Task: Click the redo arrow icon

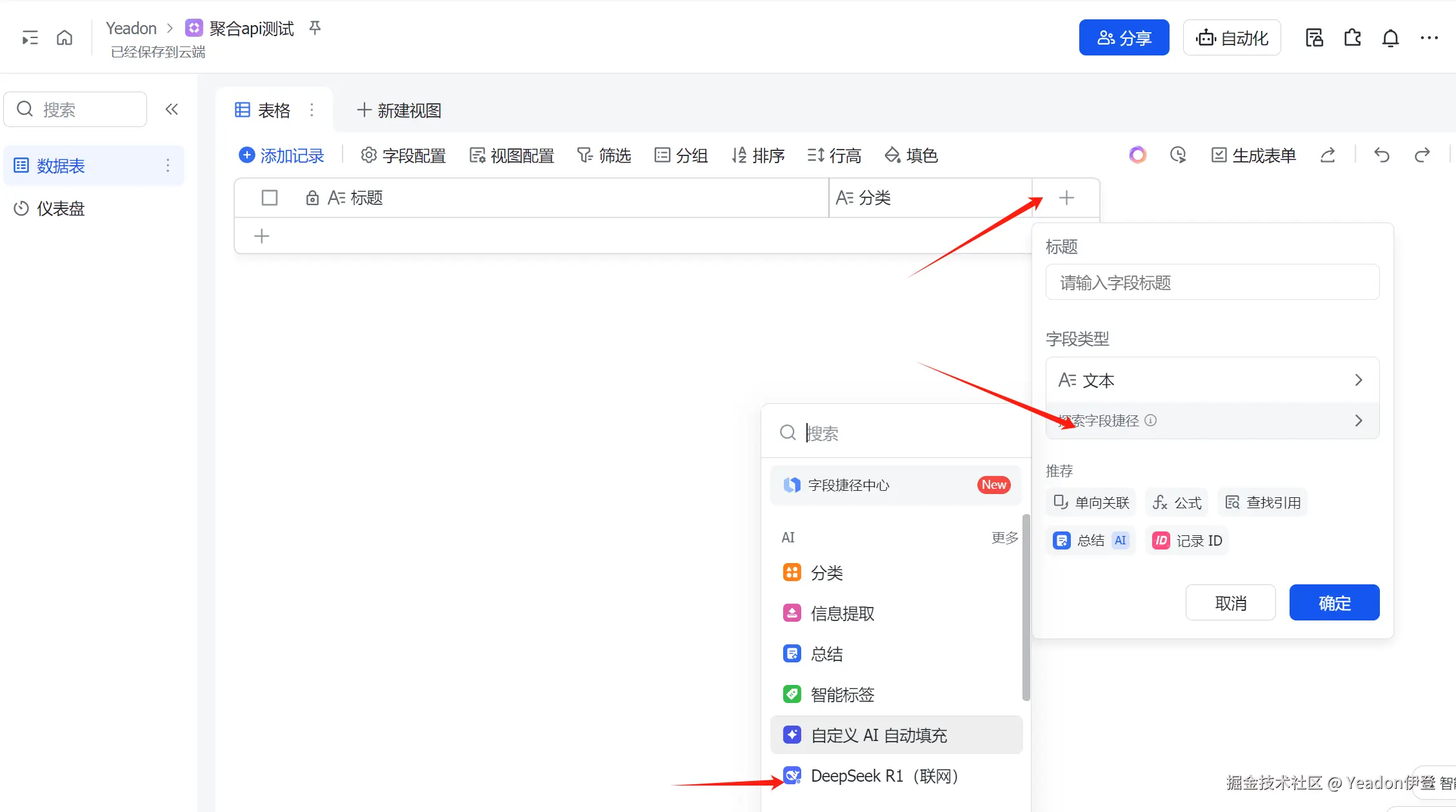Action: click(1422, 155)
